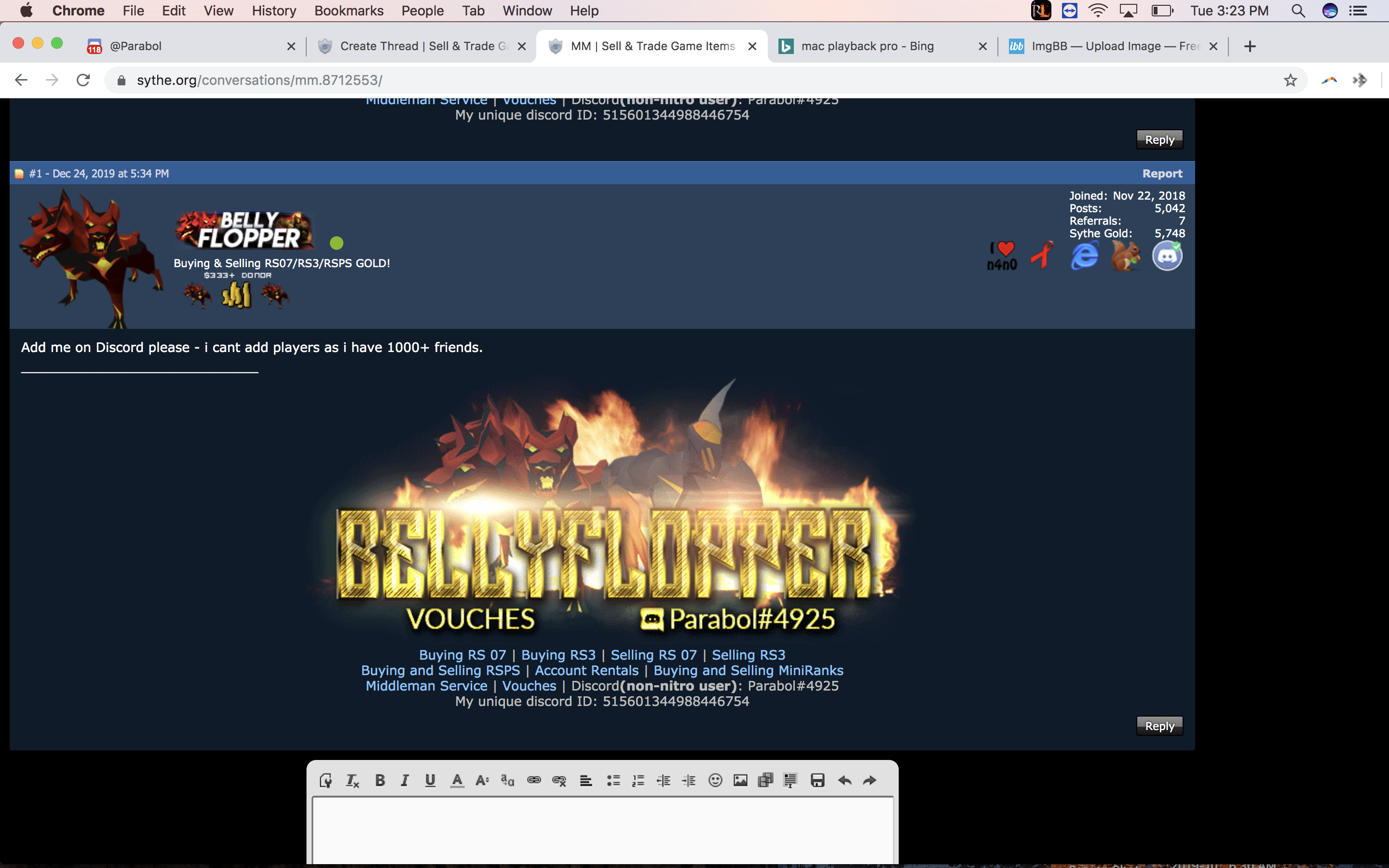The width and height of the screenshot is (1389, 868).
Task: Toggle Italic formatting in editor
Action: coord(405,780)
